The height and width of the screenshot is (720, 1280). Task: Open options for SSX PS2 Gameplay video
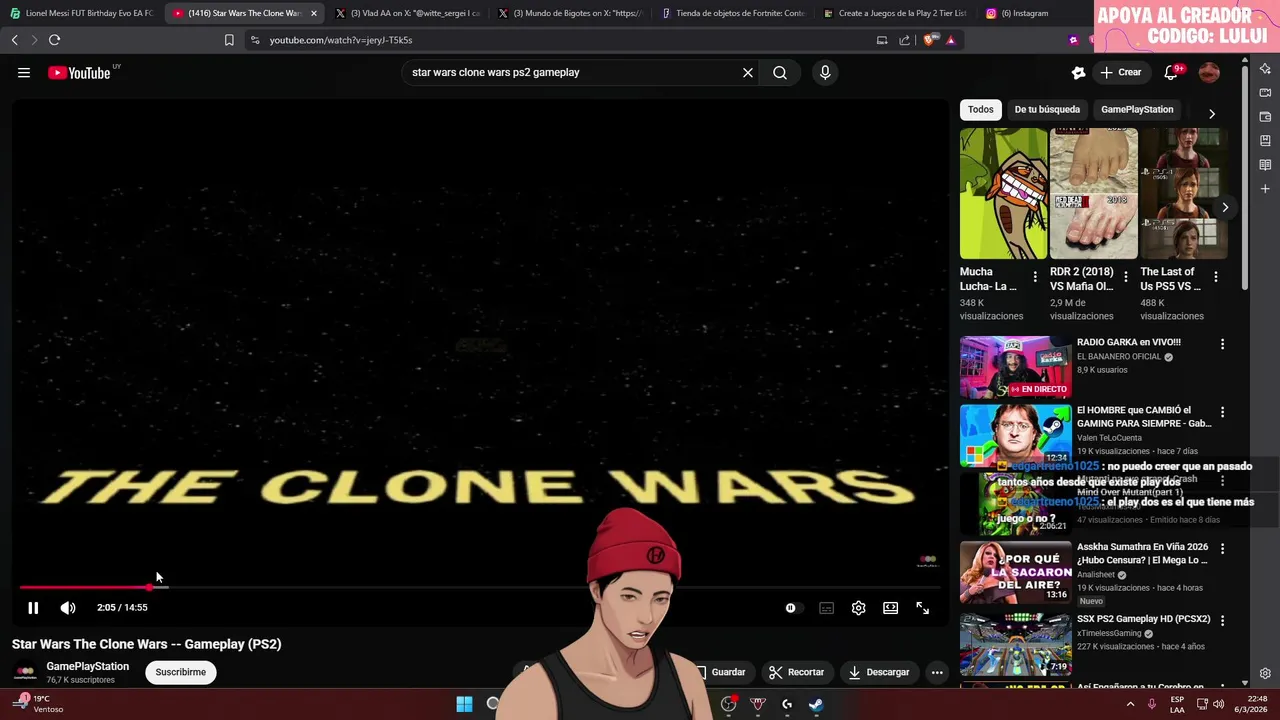click(1222, 620)
